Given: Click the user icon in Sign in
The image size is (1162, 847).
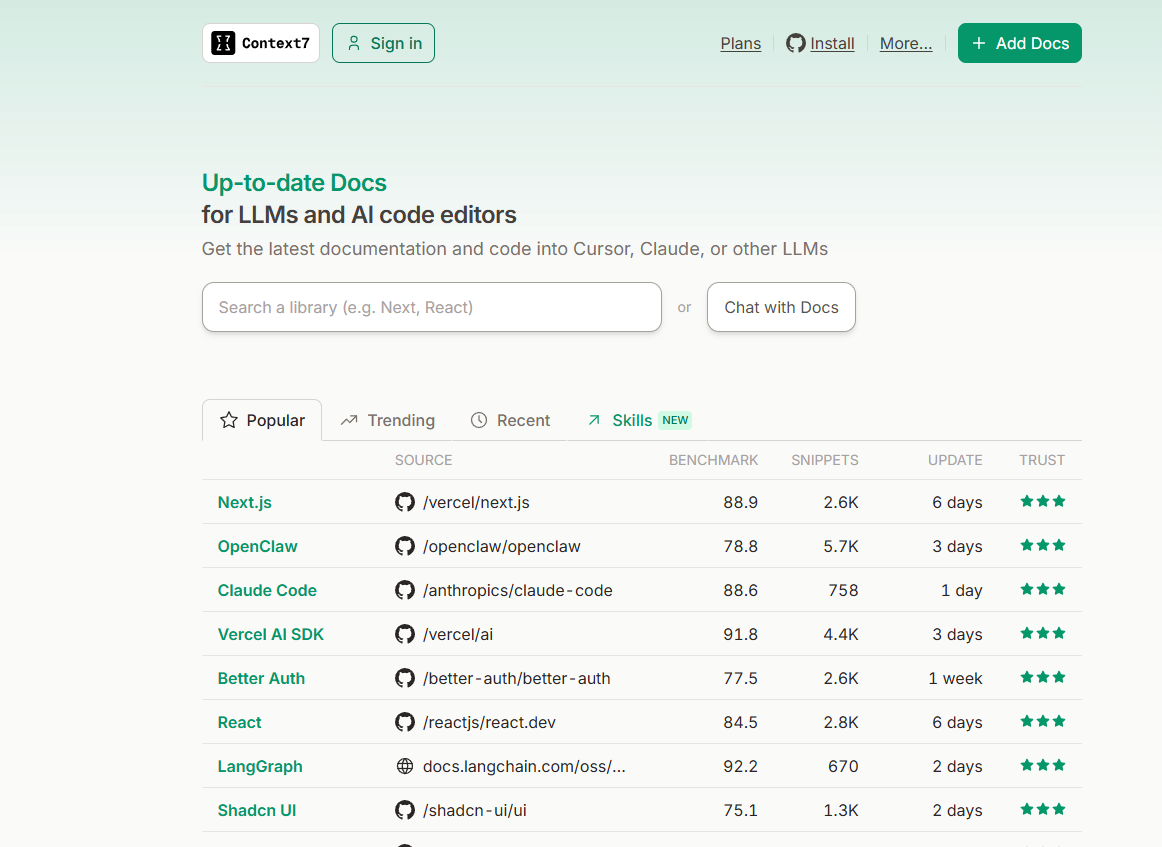Looking at the screenshot, I should 354,43.
